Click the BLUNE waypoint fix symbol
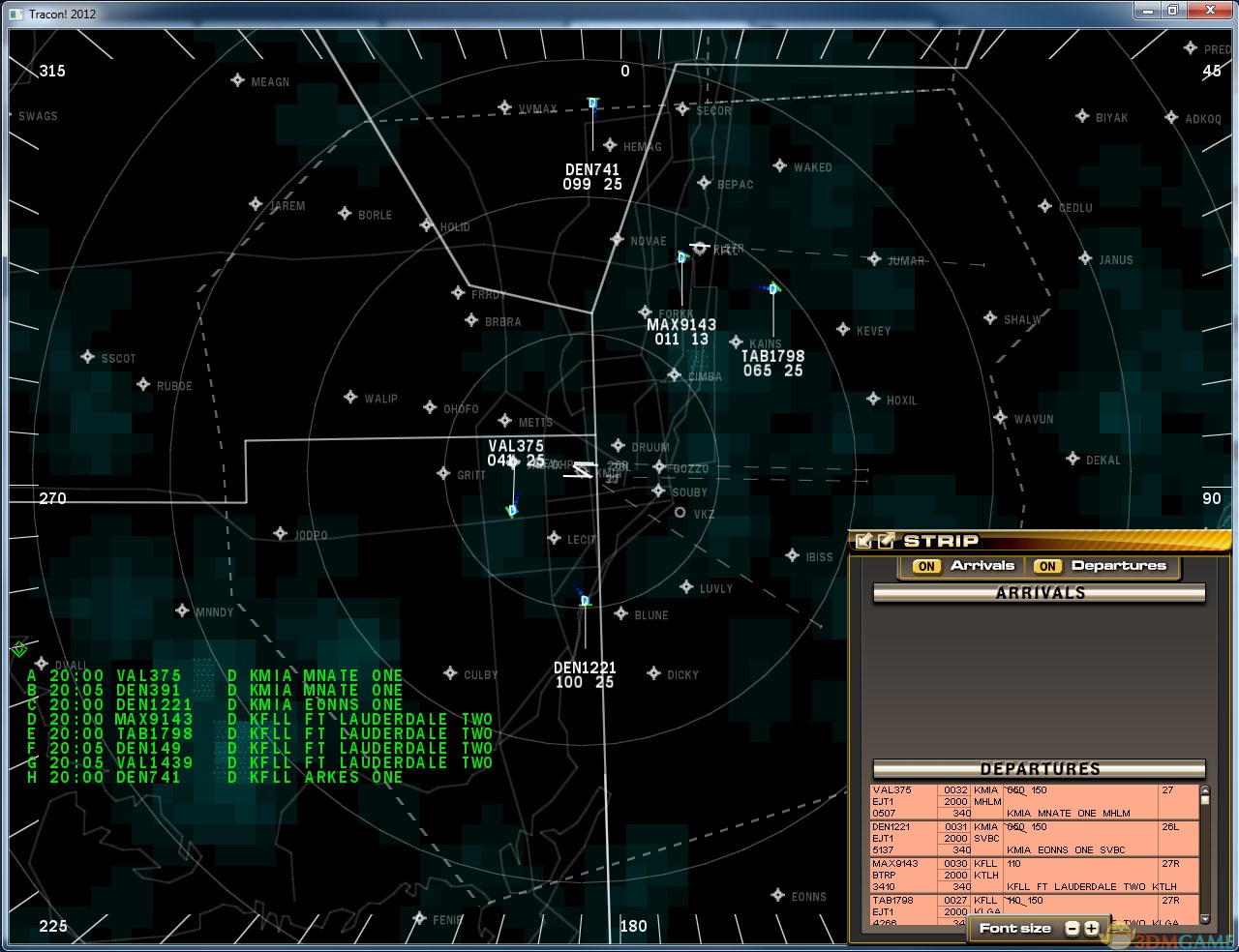The image size is (1239, 952). (620, 614)
